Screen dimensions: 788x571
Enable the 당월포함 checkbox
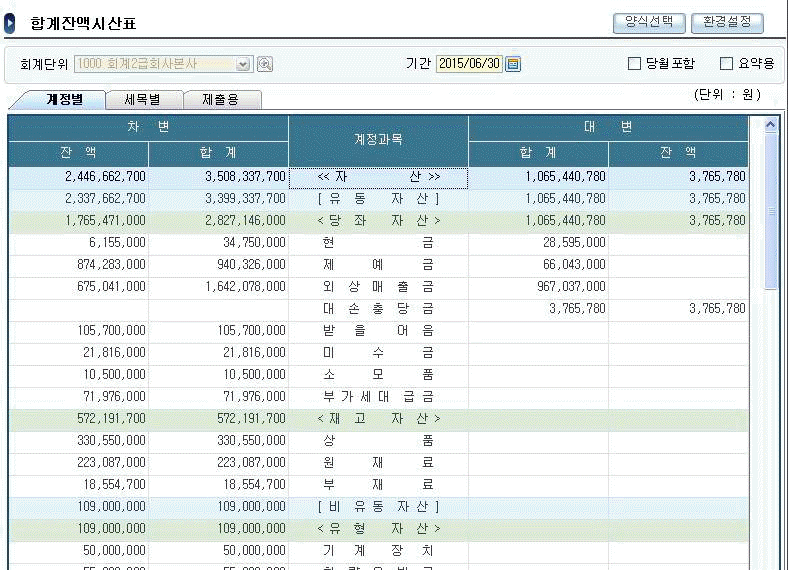pos(634,64)
